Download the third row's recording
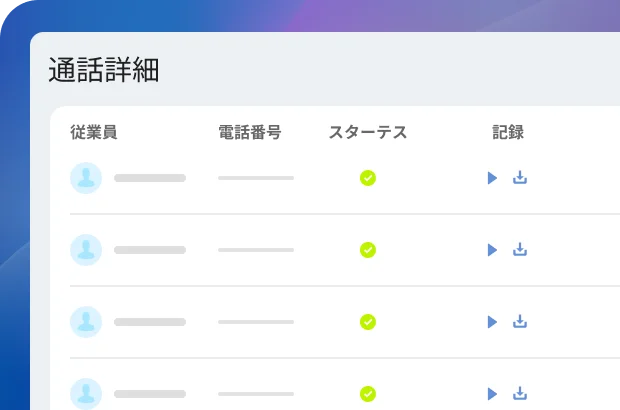The width and height of the screenshot is (620, 410). point(520,321)
